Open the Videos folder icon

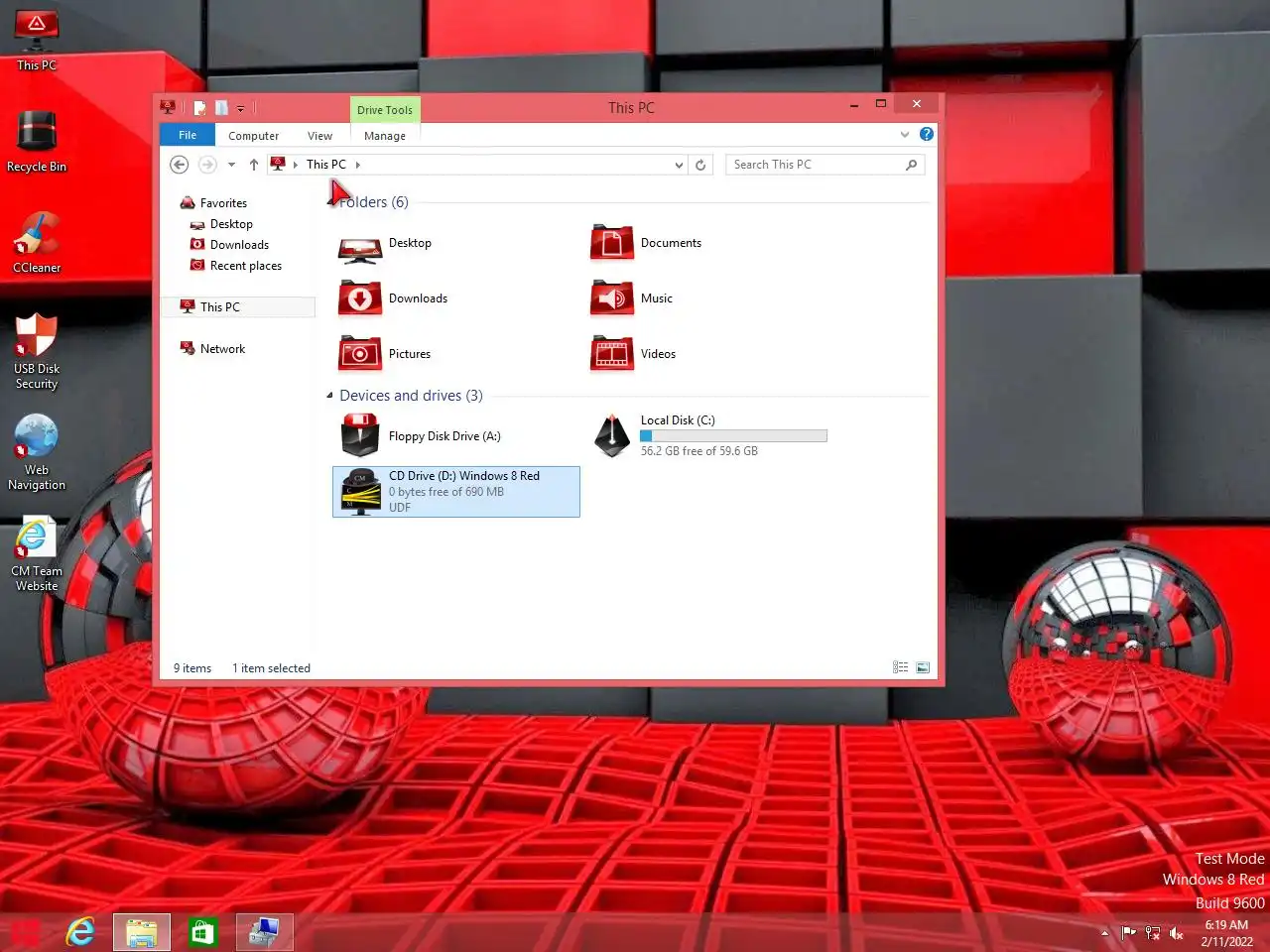tap(612, 354)
